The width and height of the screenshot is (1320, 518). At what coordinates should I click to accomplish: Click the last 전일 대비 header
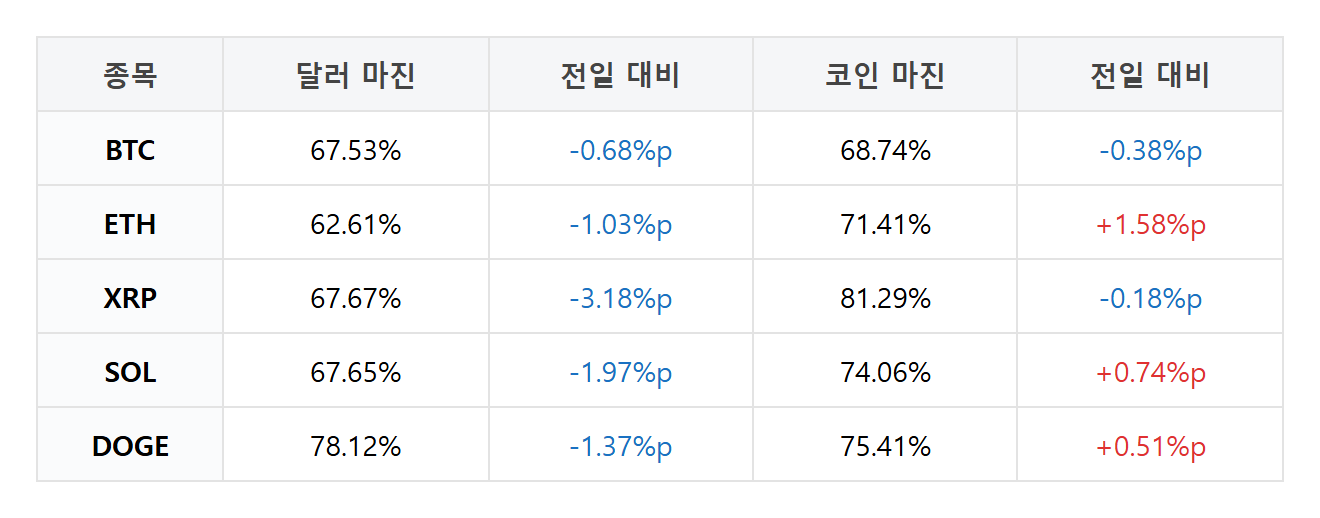click(x=1150, y=75)
